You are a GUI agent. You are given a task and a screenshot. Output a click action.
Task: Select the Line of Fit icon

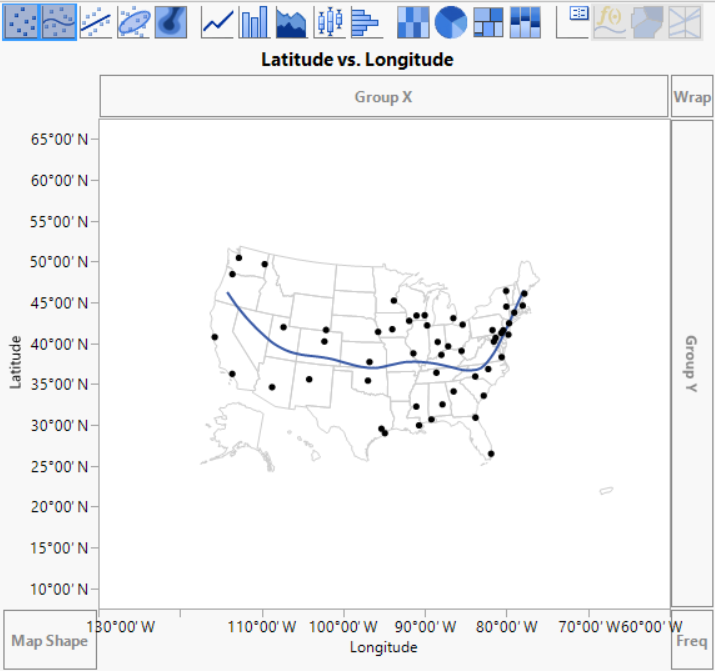point(96,20)
